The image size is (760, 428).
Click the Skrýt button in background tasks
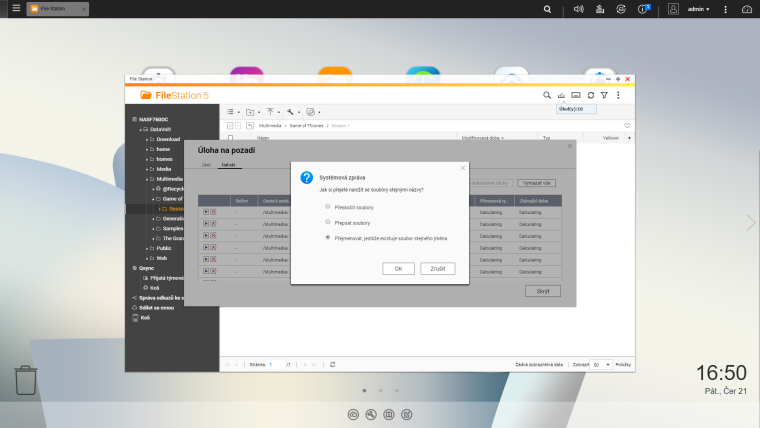click(543, 291)
